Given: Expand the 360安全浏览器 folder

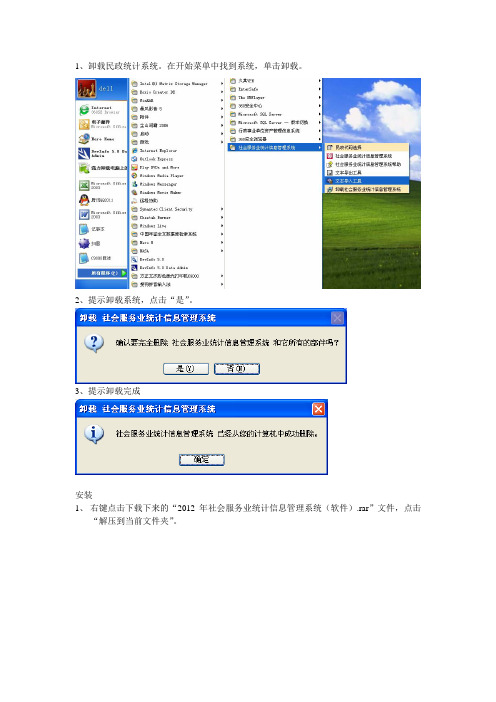Looking at the screenshot, I should 275,139.
